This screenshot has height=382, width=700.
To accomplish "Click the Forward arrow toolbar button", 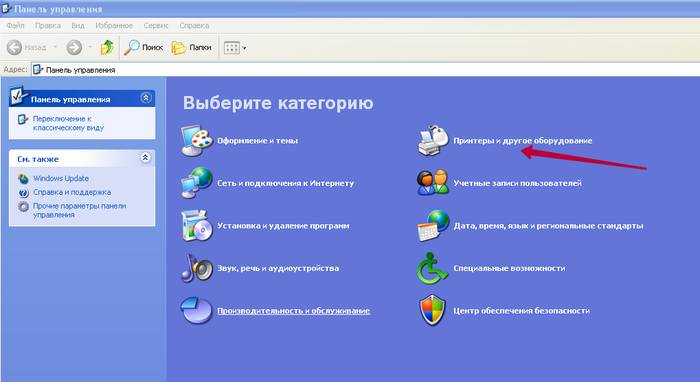I will (x=75, y=47).
